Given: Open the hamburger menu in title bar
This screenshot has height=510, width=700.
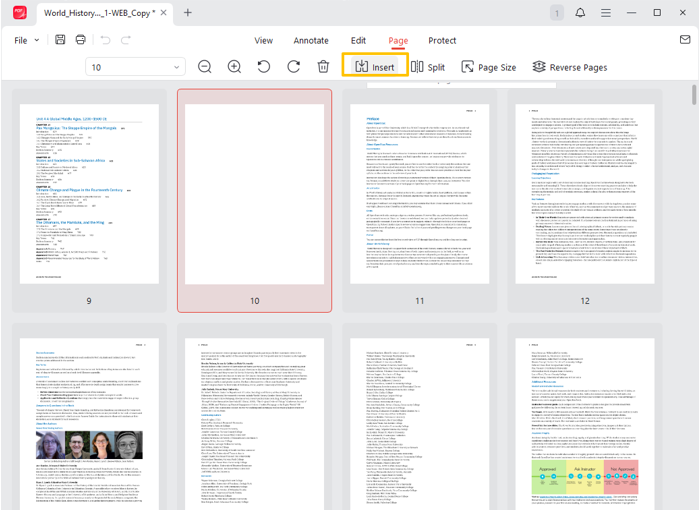Looking at the screenshot, I should tap(606, 13).
